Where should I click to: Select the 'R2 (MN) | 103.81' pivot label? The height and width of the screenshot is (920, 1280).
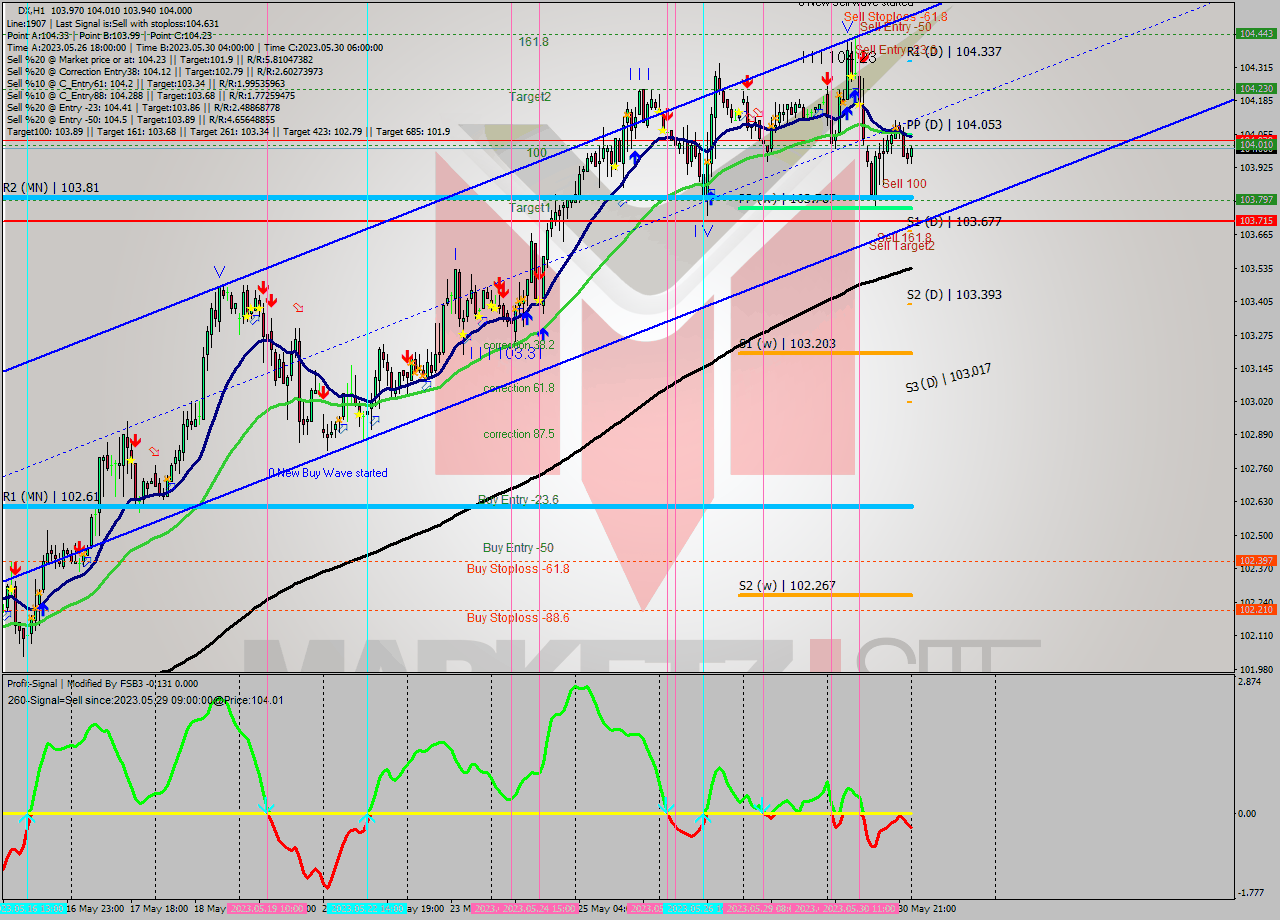(50, 187)
